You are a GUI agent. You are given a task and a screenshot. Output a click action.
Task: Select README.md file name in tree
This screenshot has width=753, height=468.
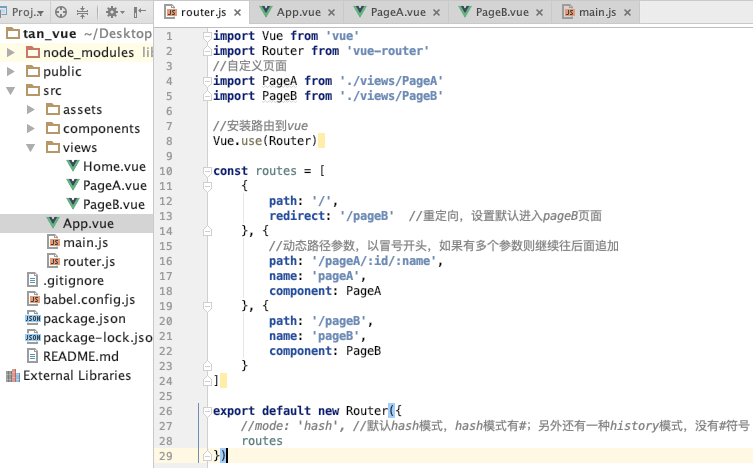pos(81,356)
